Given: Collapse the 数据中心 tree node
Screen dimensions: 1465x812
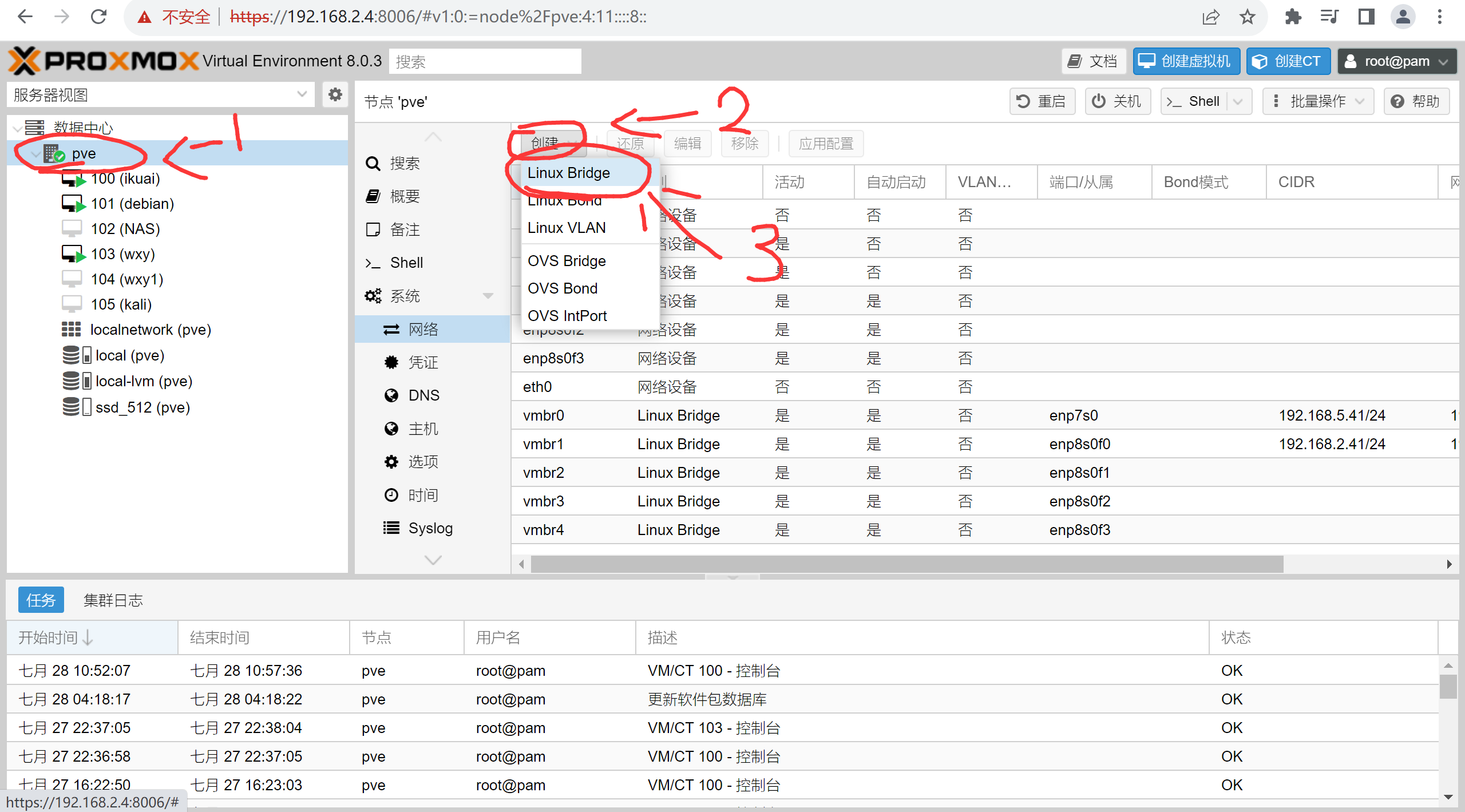Looking at the screenshot, I should (x=18, y=128).
